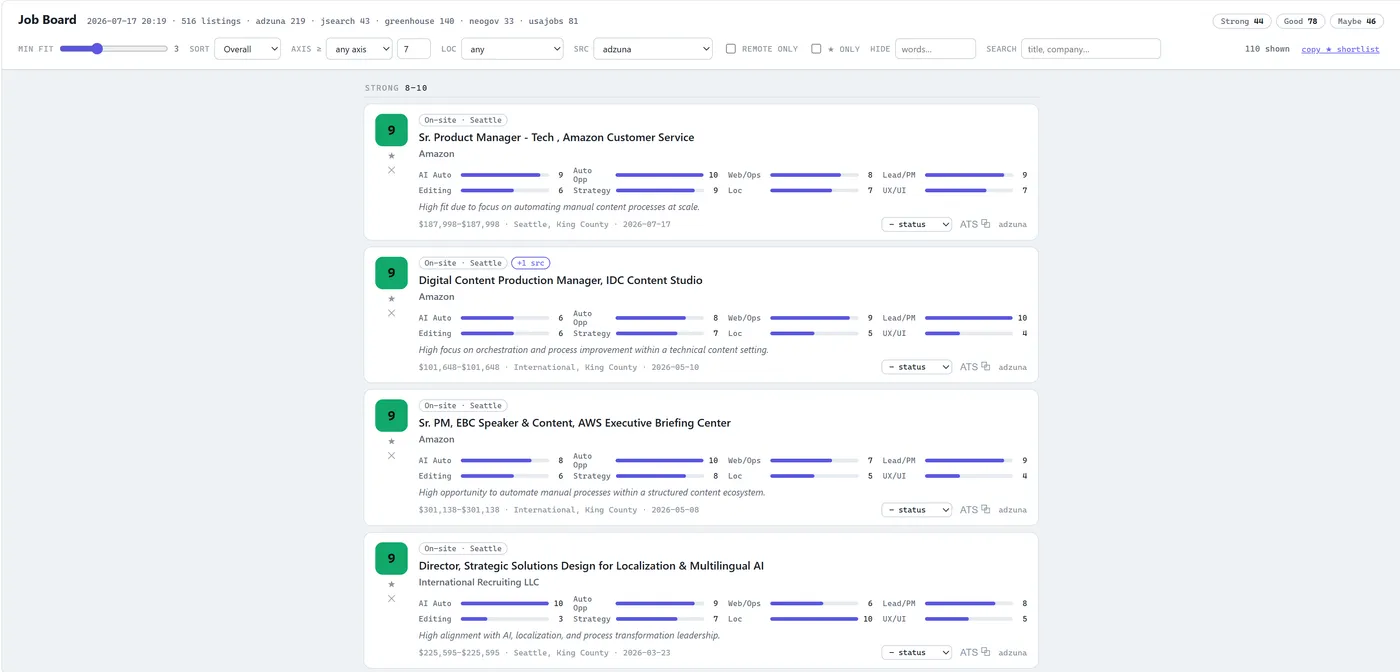1400x672 pixels.
Task: Copy ATS icon on Digital Content Production Manager card
Action: click(985, 367)
